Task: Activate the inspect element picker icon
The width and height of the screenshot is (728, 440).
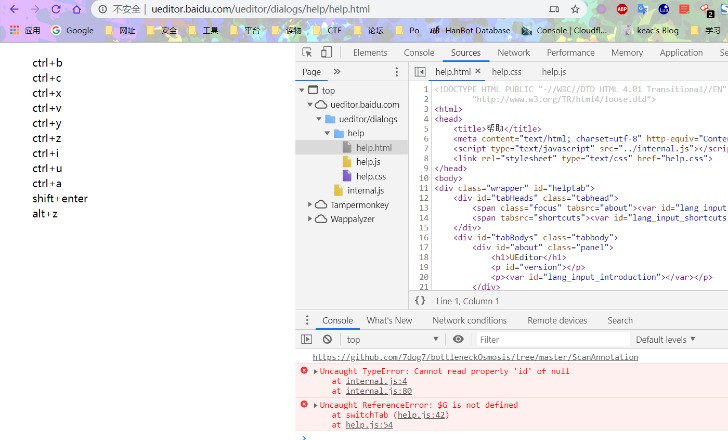Action: pyautogui.click(x=307, y=52)
